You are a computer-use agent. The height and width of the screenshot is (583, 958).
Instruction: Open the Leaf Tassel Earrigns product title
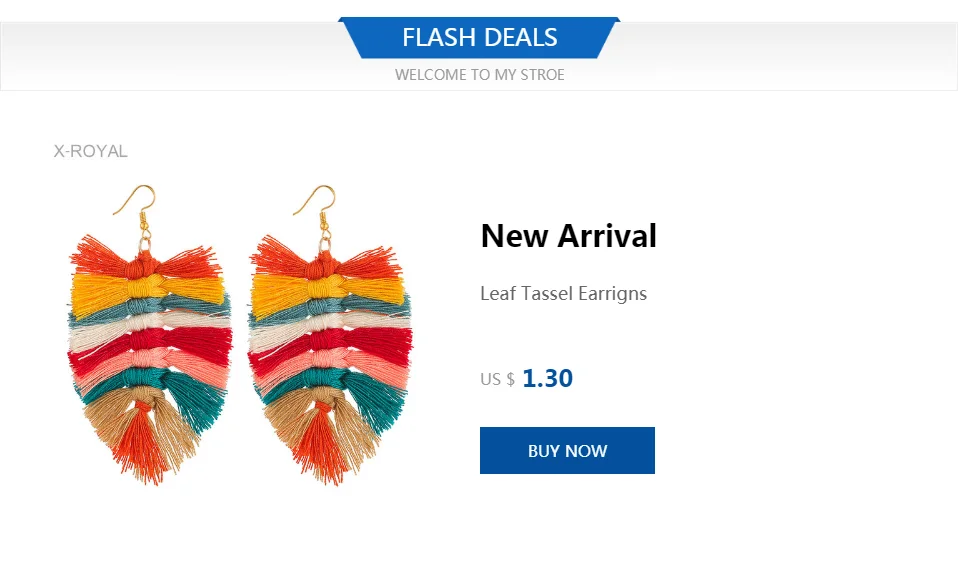(x=563, y=294)
